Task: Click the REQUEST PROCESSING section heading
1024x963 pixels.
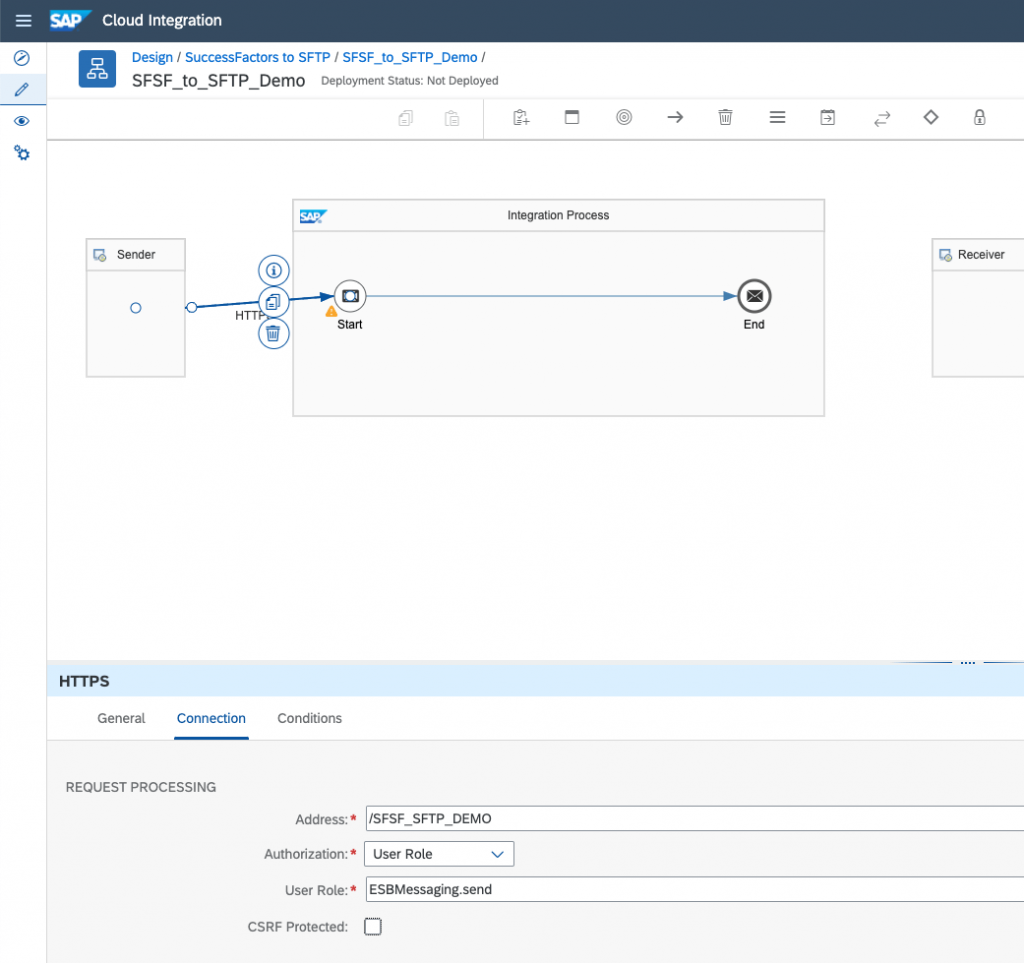Action: [x=140, y=787]
